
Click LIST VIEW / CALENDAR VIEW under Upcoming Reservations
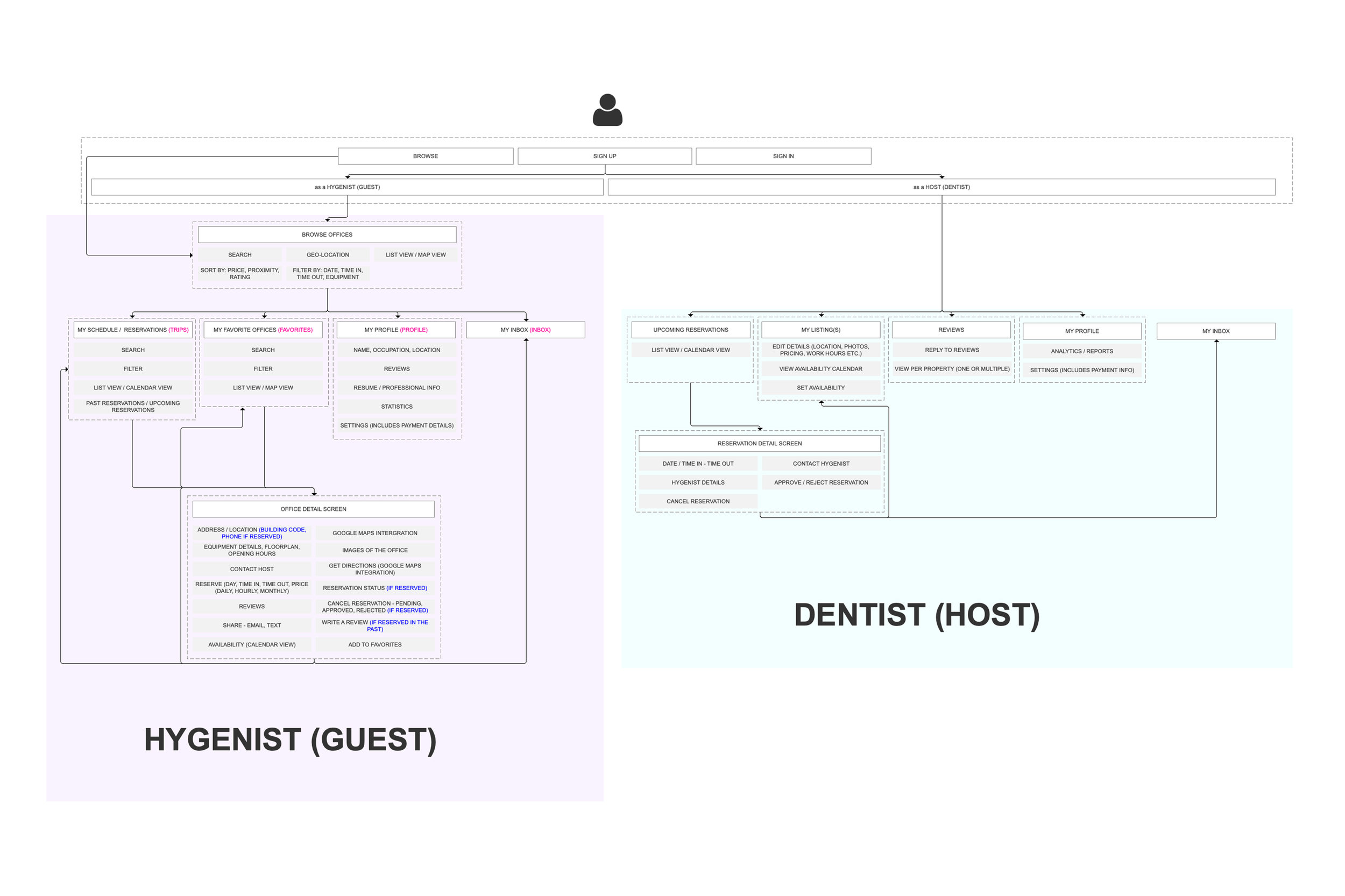coord(690,350)
